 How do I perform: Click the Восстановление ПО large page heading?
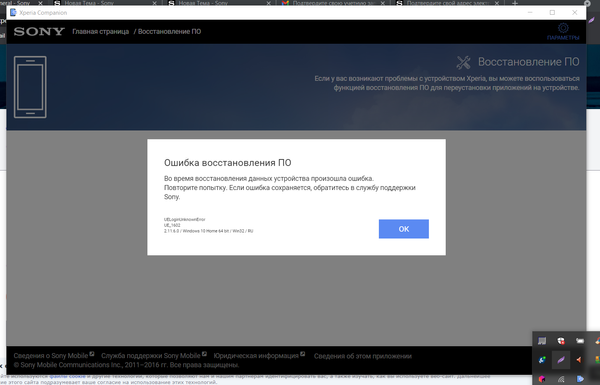coord(528,62)
